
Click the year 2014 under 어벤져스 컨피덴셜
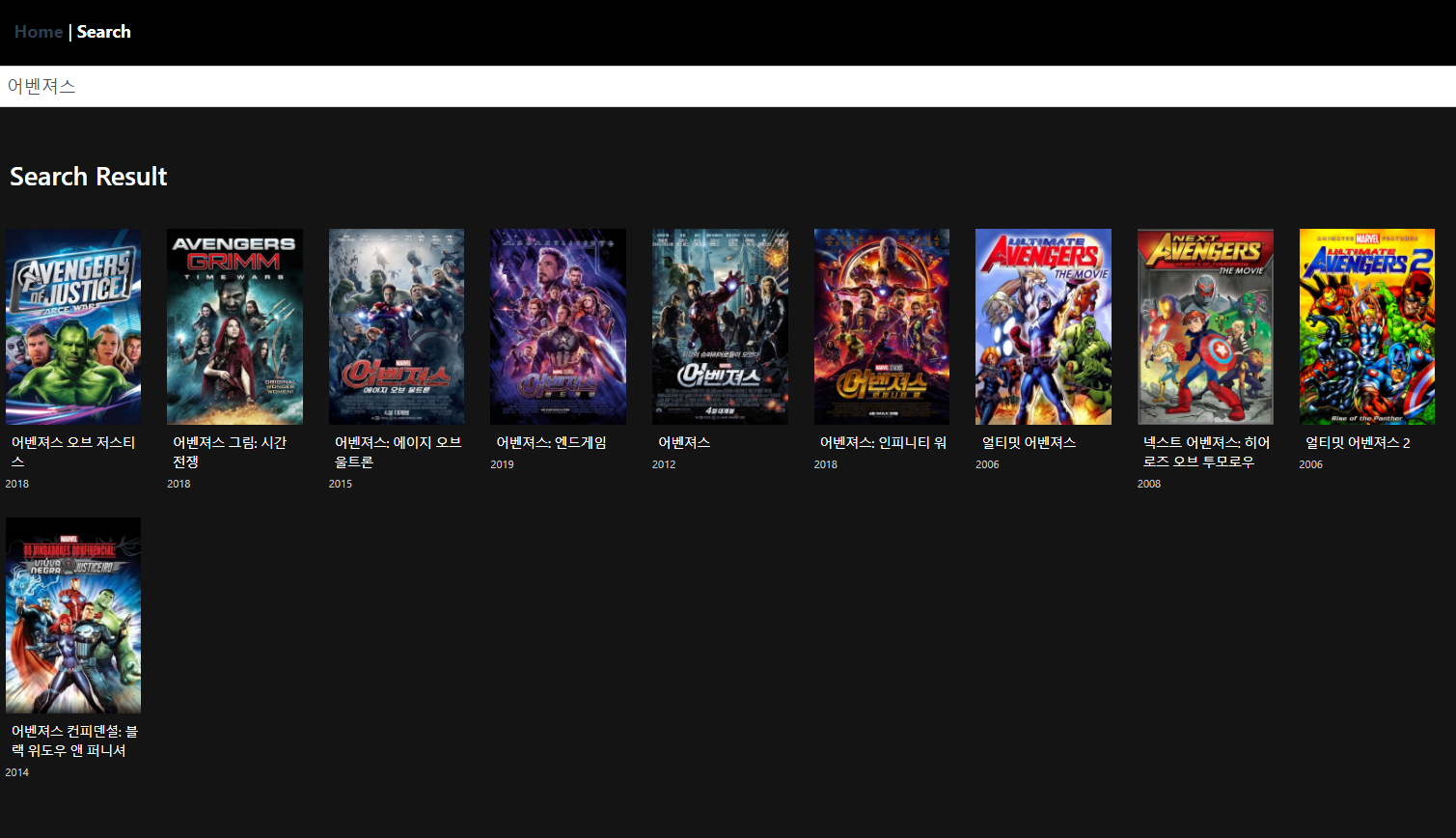(x=17, y=772)
